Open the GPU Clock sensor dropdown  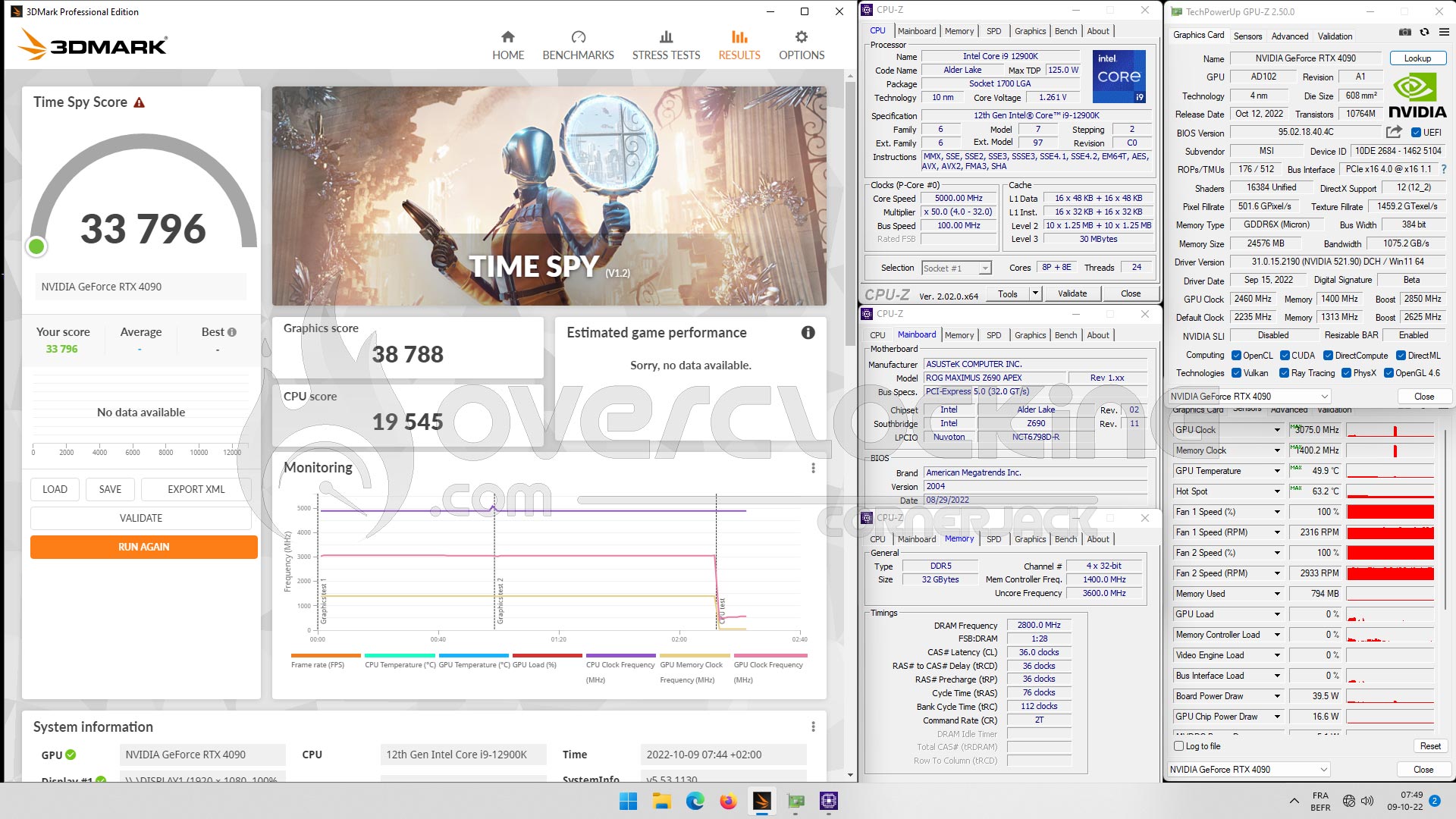click(x=1277, y=430)
